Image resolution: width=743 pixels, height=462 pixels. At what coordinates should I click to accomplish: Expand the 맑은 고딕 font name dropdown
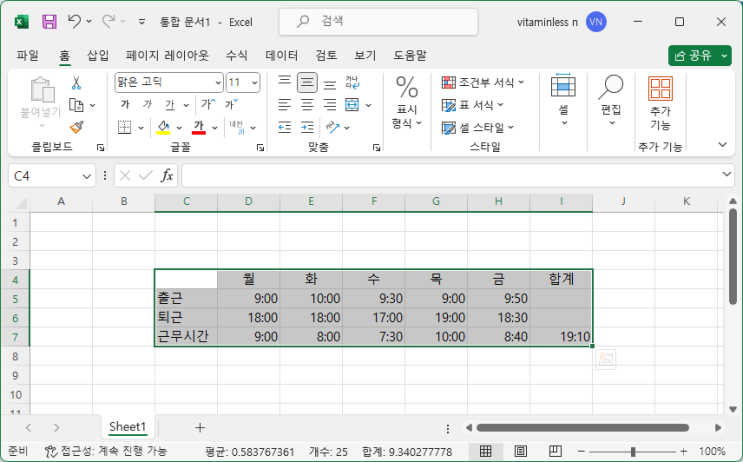coord(218,83)
